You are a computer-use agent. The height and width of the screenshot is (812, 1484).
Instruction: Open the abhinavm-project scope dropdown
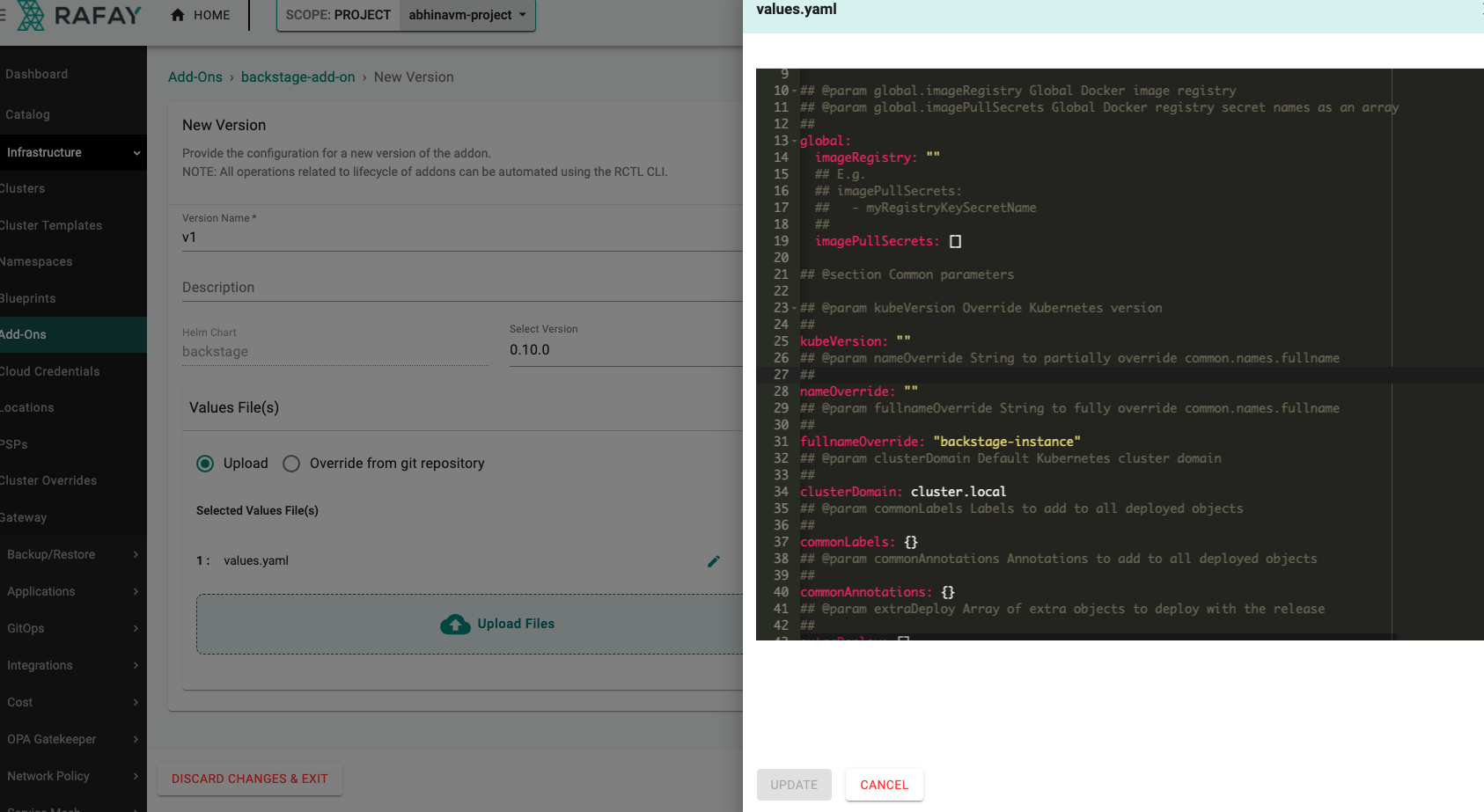(467, 15)
